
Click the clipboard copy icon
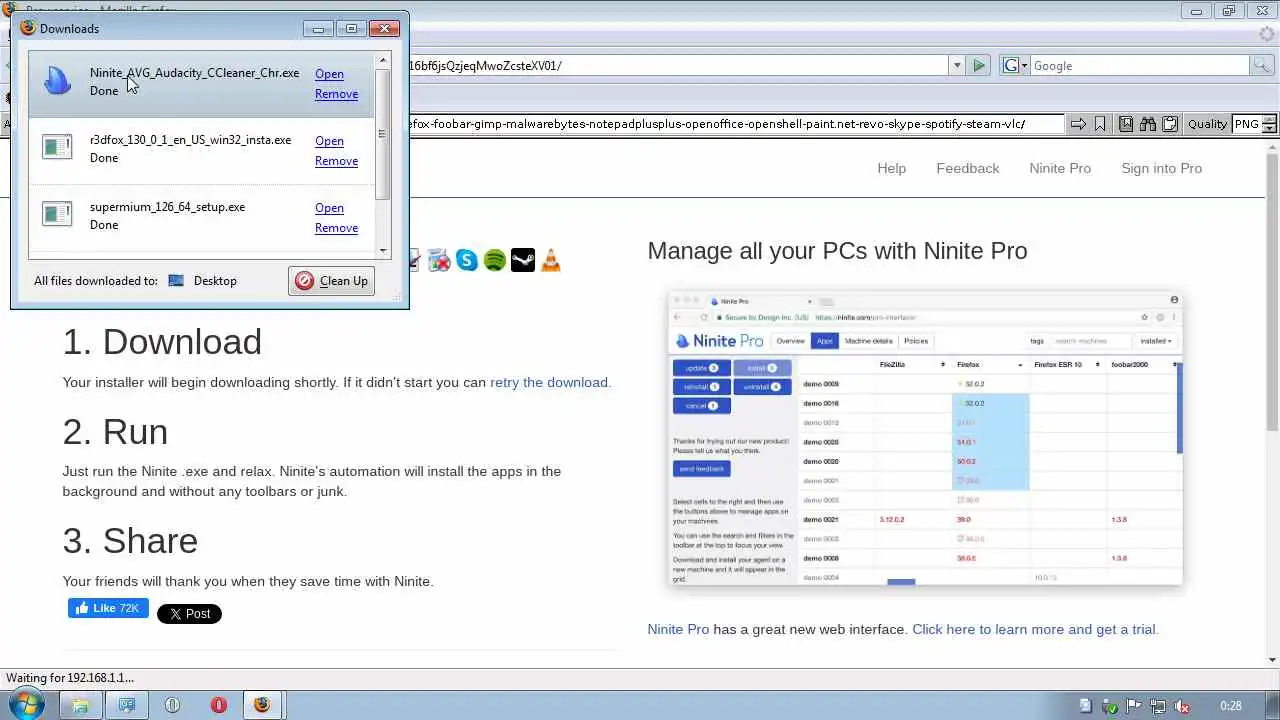1169,124
